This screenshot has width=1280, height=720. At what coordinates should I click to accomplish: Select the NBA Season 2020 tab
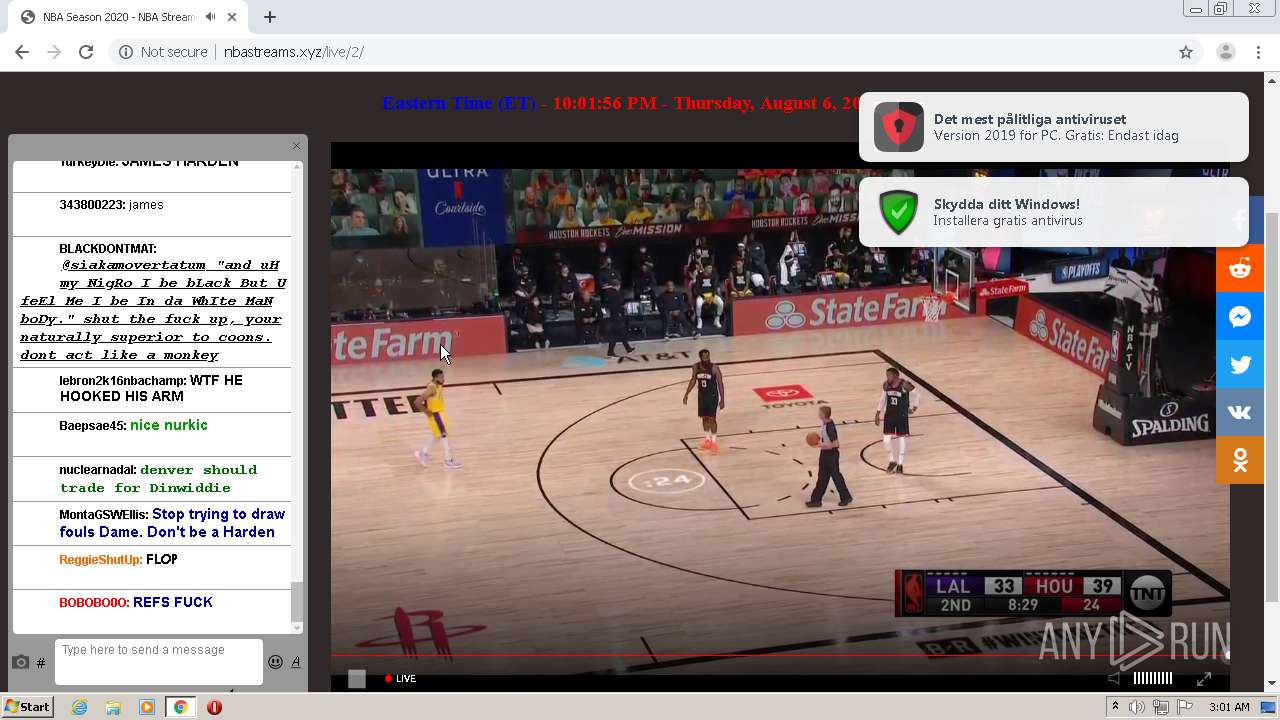(x=130, y=18)
